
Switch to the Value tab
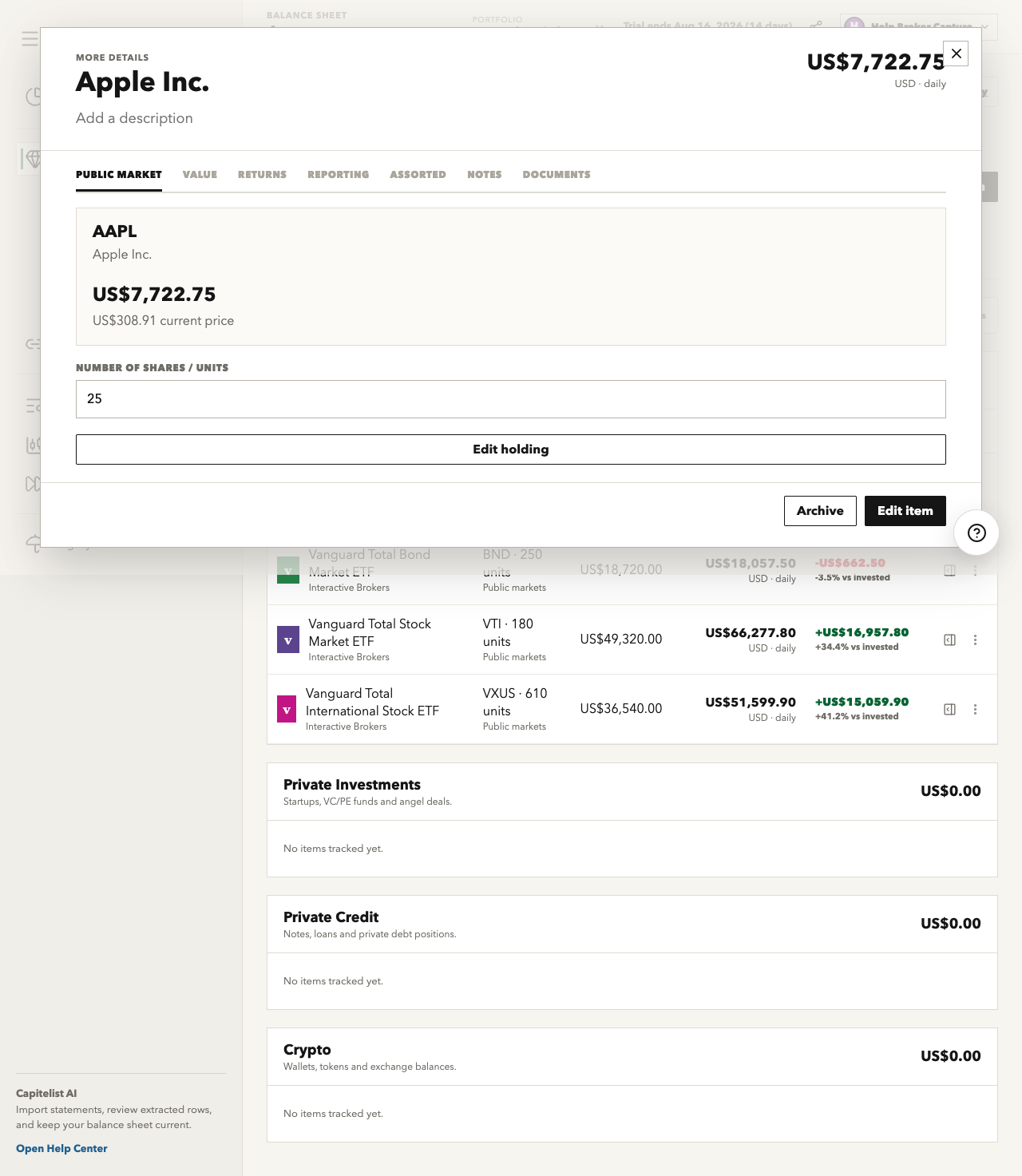(200, 174)
